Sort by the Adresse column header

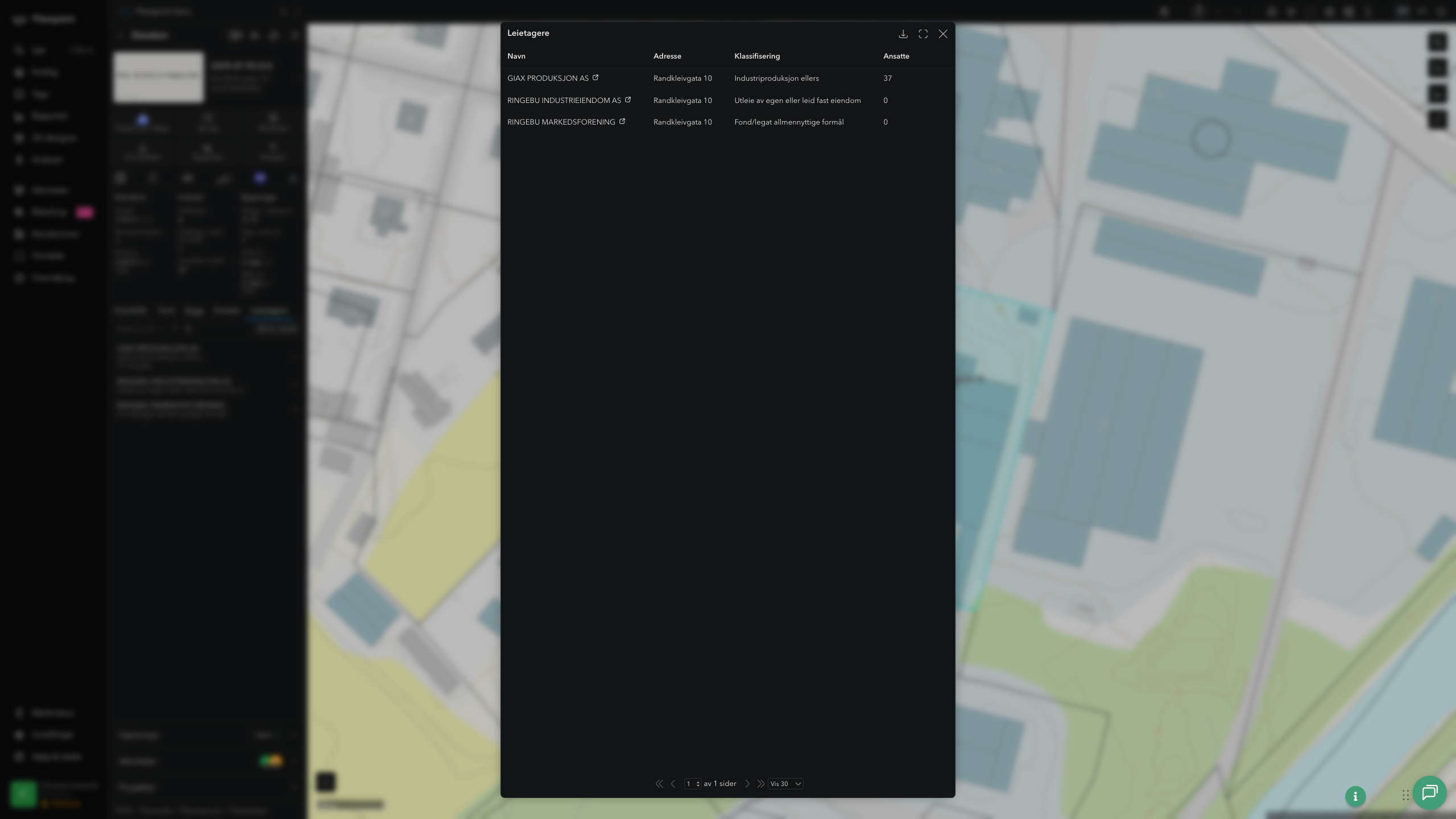[x=667, y=56]
